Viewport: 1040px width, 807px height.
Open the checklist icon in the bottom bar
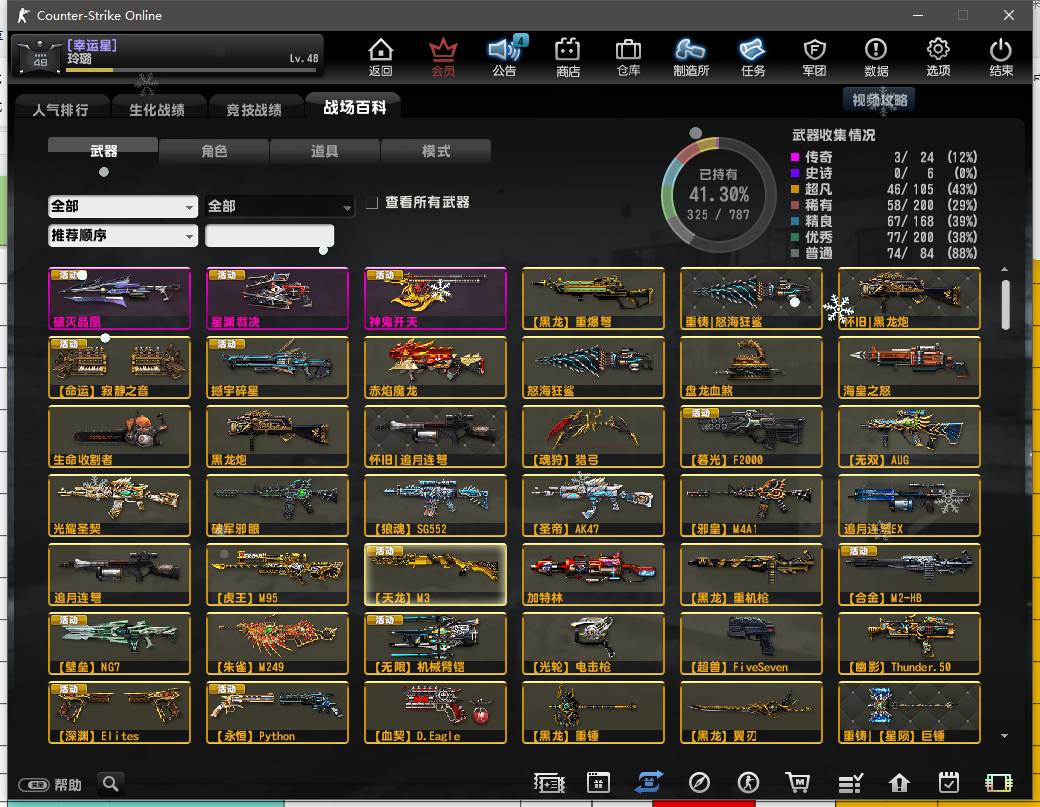pos(850,783)
